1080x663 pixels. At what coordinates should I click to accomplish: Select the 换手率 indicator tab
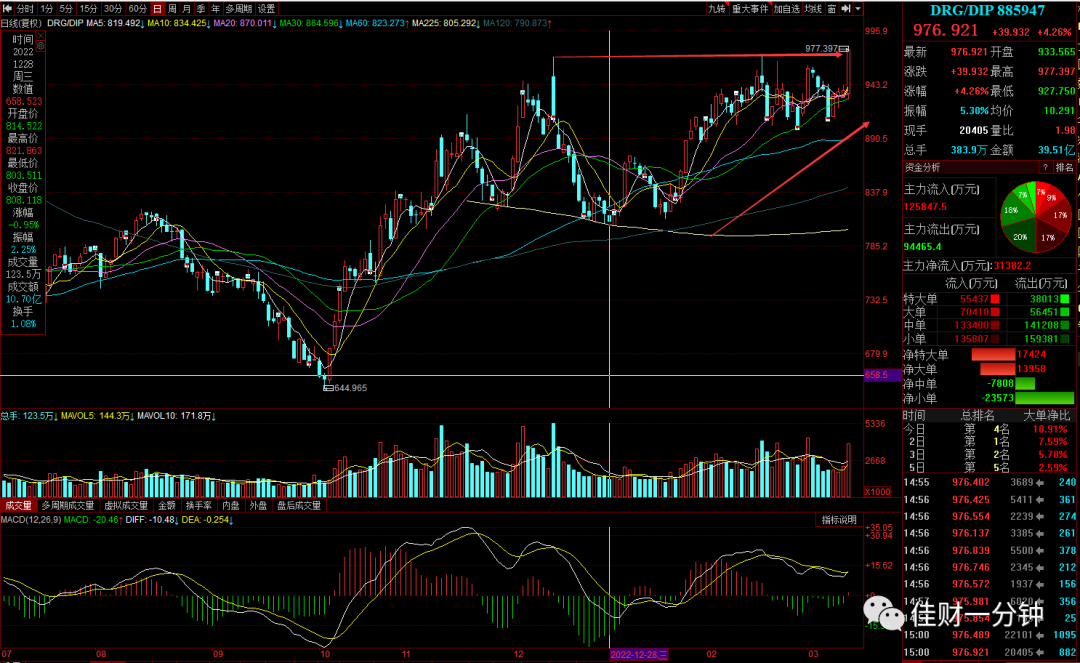[x=199, y=505]
